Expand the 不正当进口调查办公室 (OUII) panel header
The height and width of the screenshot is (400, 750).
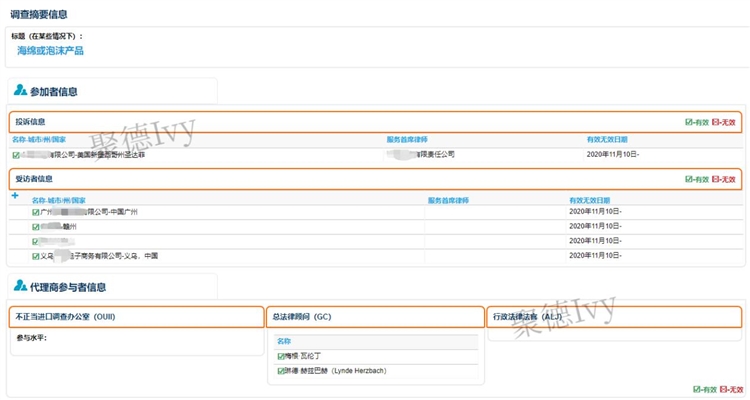pyautogui.click(x=136, y=317)
